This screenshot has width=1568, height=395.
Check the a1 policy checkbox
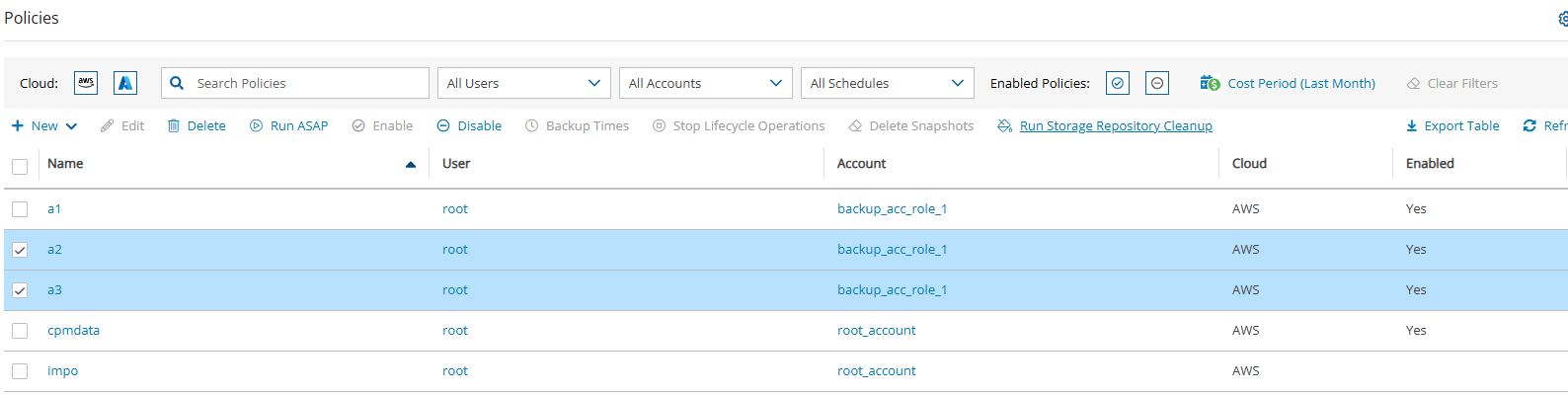click(x=20, y=209)
